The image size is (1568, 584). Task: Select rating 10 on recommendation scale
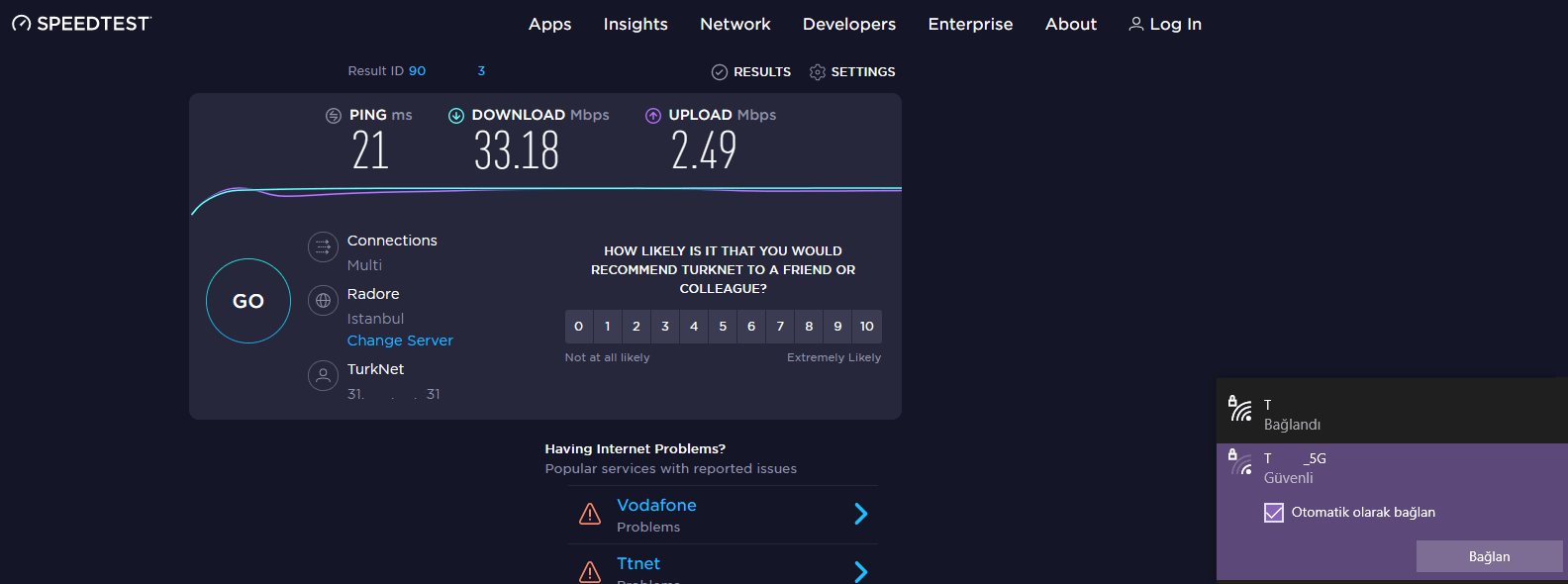click(867, 327)
